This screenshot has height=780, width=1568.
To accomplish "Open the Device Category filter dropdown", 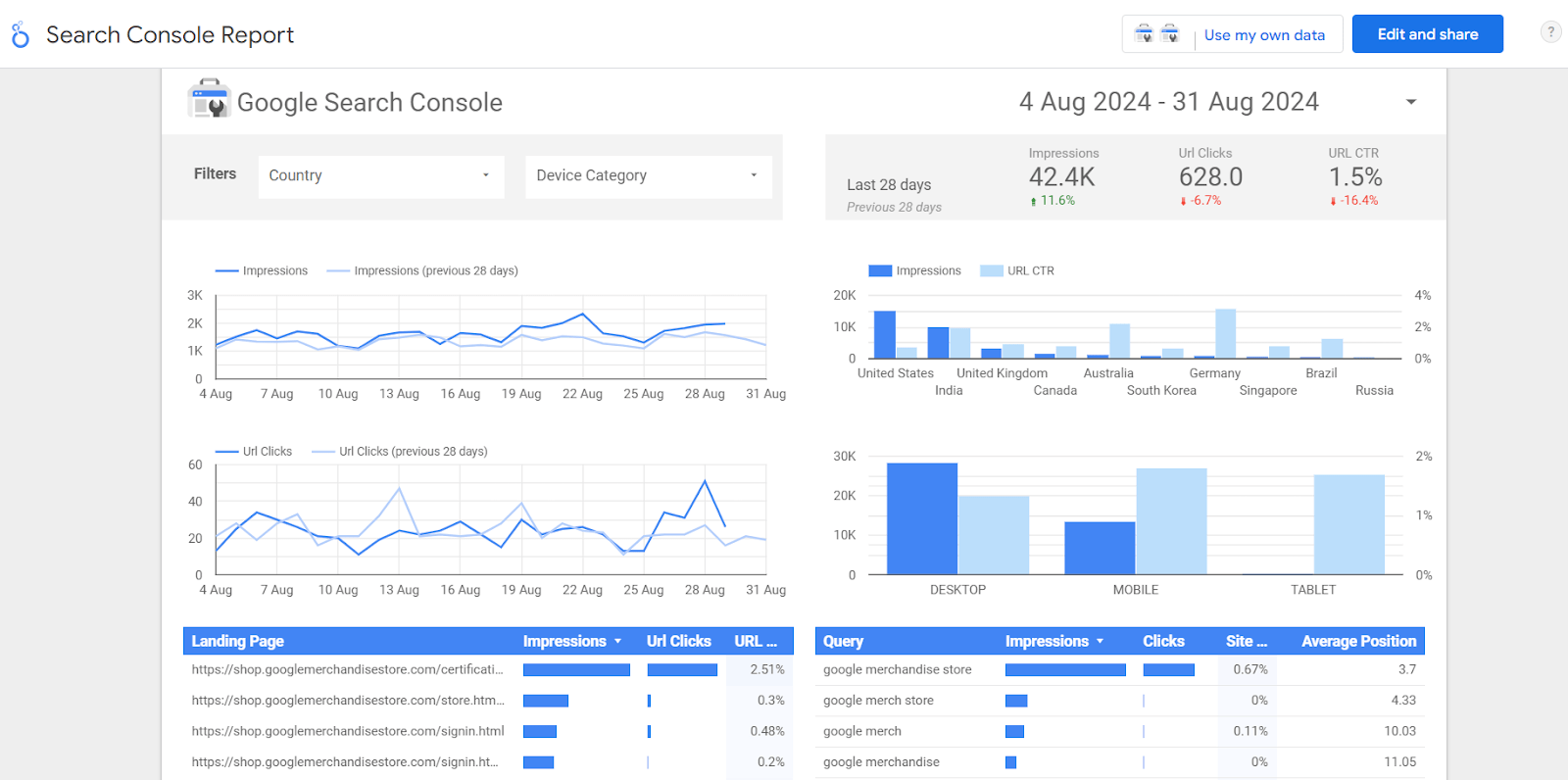I will click(649, 176).
